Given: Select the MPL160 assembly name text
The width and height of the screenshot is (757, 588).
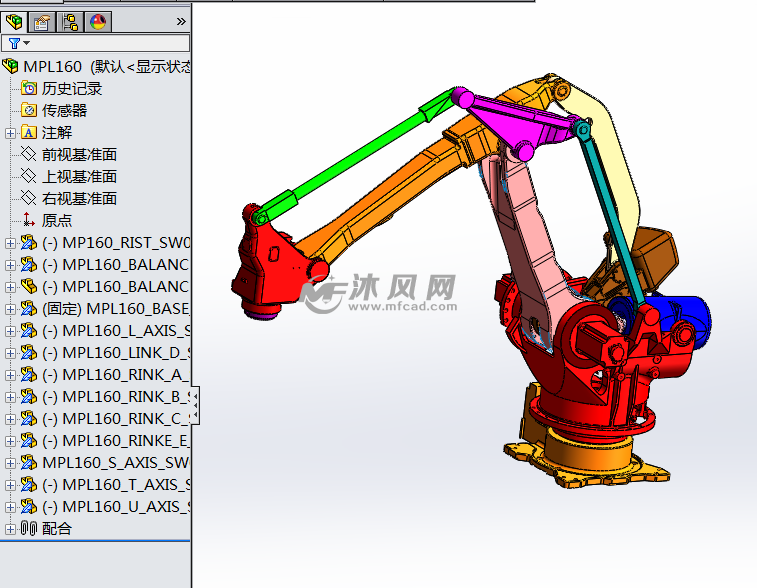Looking at the screenshot, I should (53, 66).
